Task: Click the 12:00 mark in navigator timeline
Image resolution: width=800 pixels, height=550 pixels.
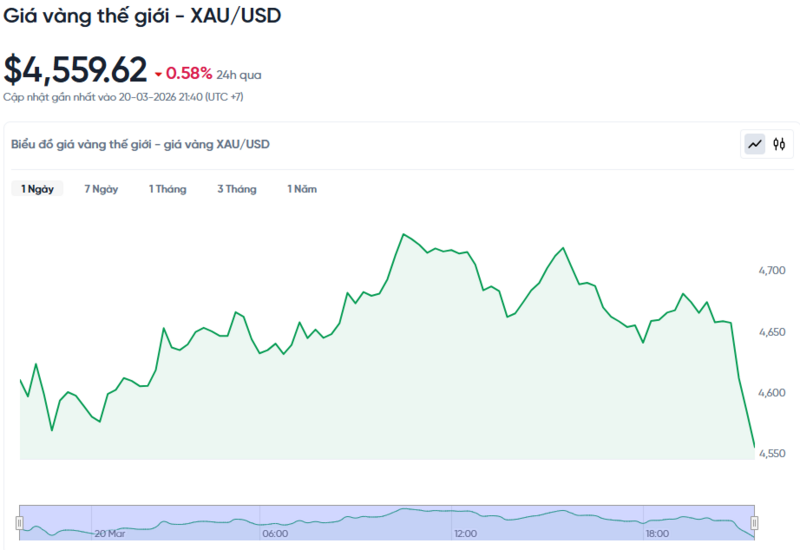Action: [465, 534]
